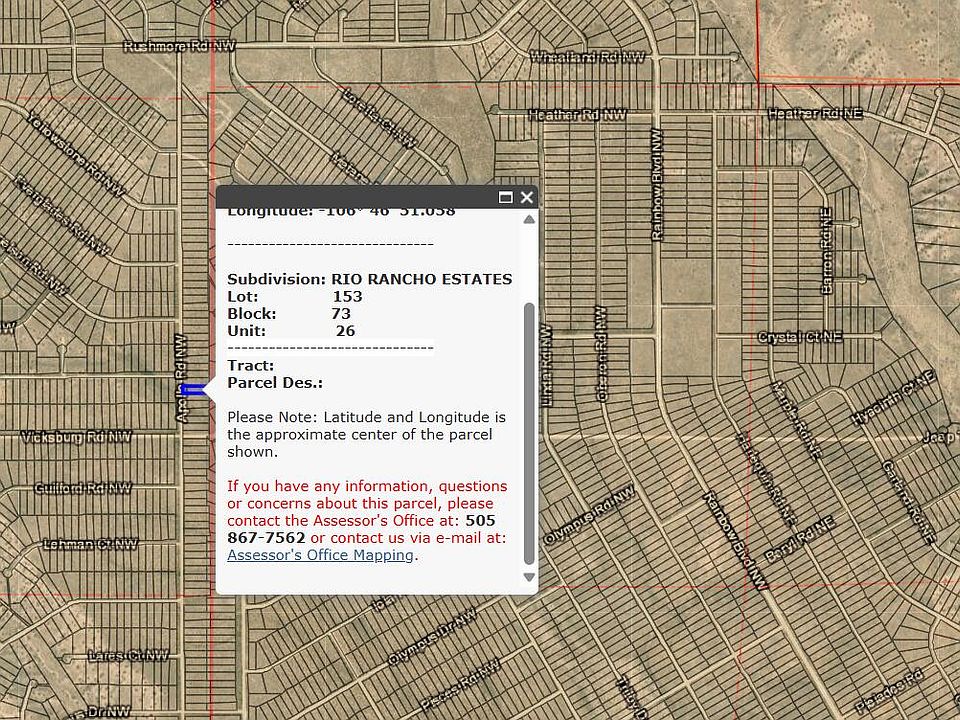Image resolution: width=960 pixels, height=720 pixels.
Task: Click the Guilford Rd NW street label
Action: 83,488
